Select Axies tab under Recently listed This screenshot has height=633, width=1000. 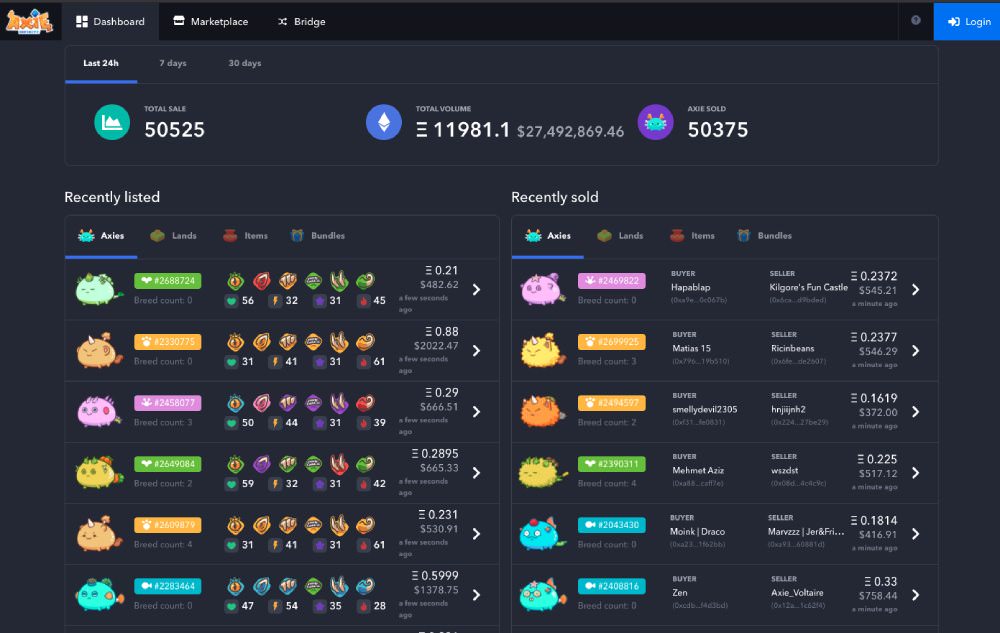[101, 236]
